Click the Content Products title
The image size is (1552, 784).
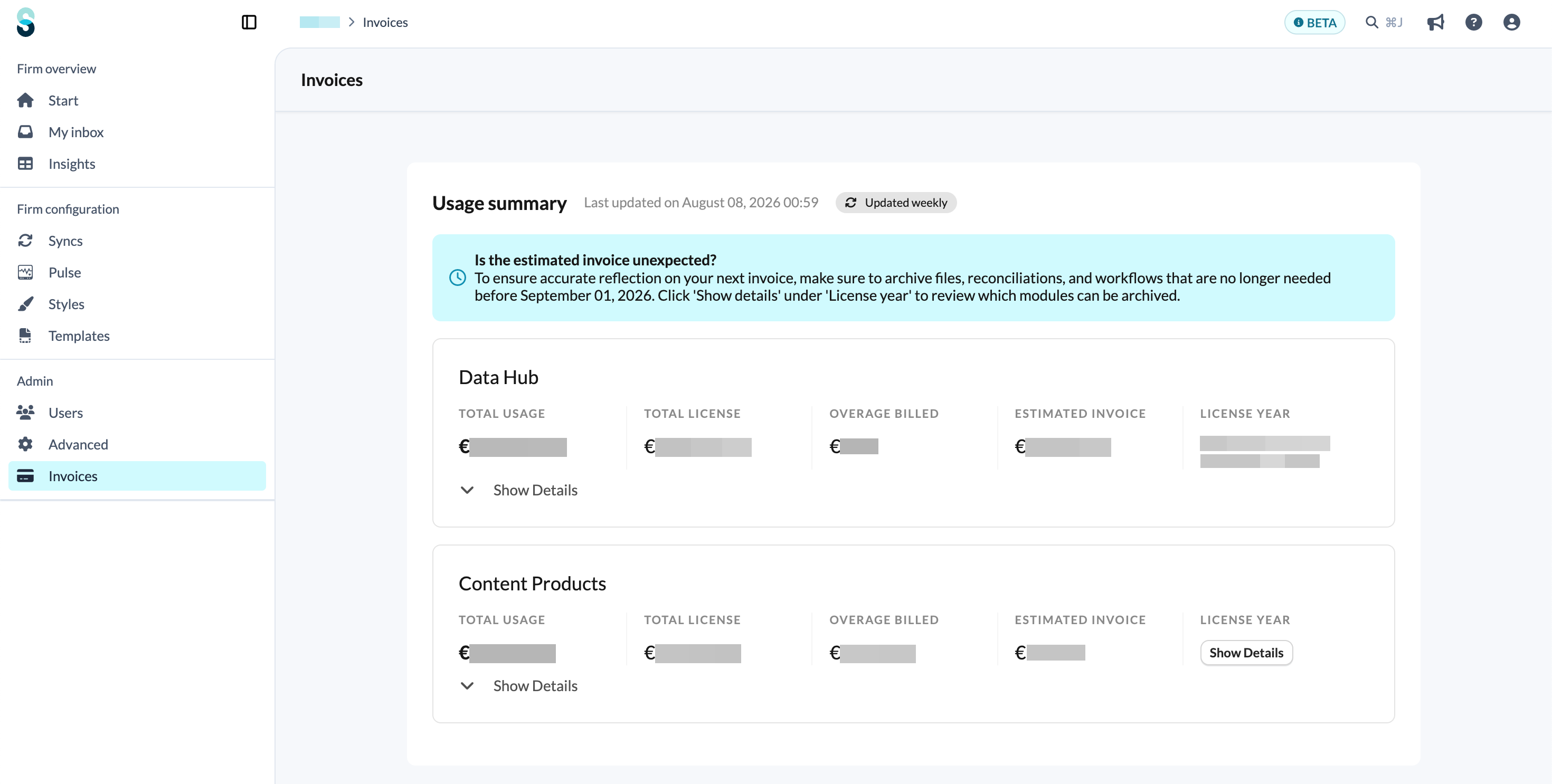point(532,584)
